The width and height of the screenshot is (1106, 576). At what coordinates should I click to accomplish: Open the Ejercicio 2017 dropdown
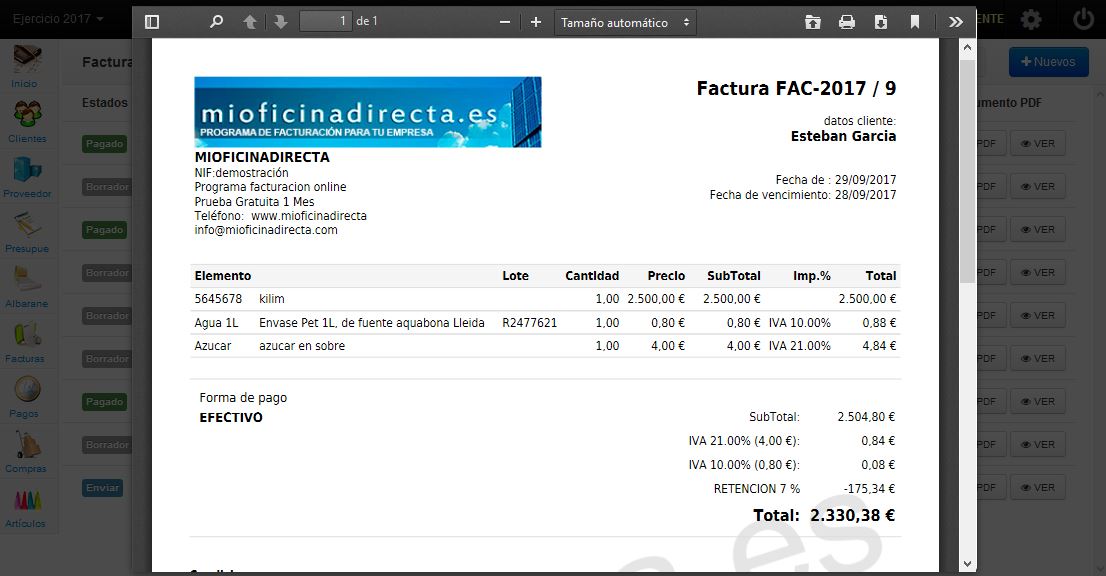click(58, 19)
